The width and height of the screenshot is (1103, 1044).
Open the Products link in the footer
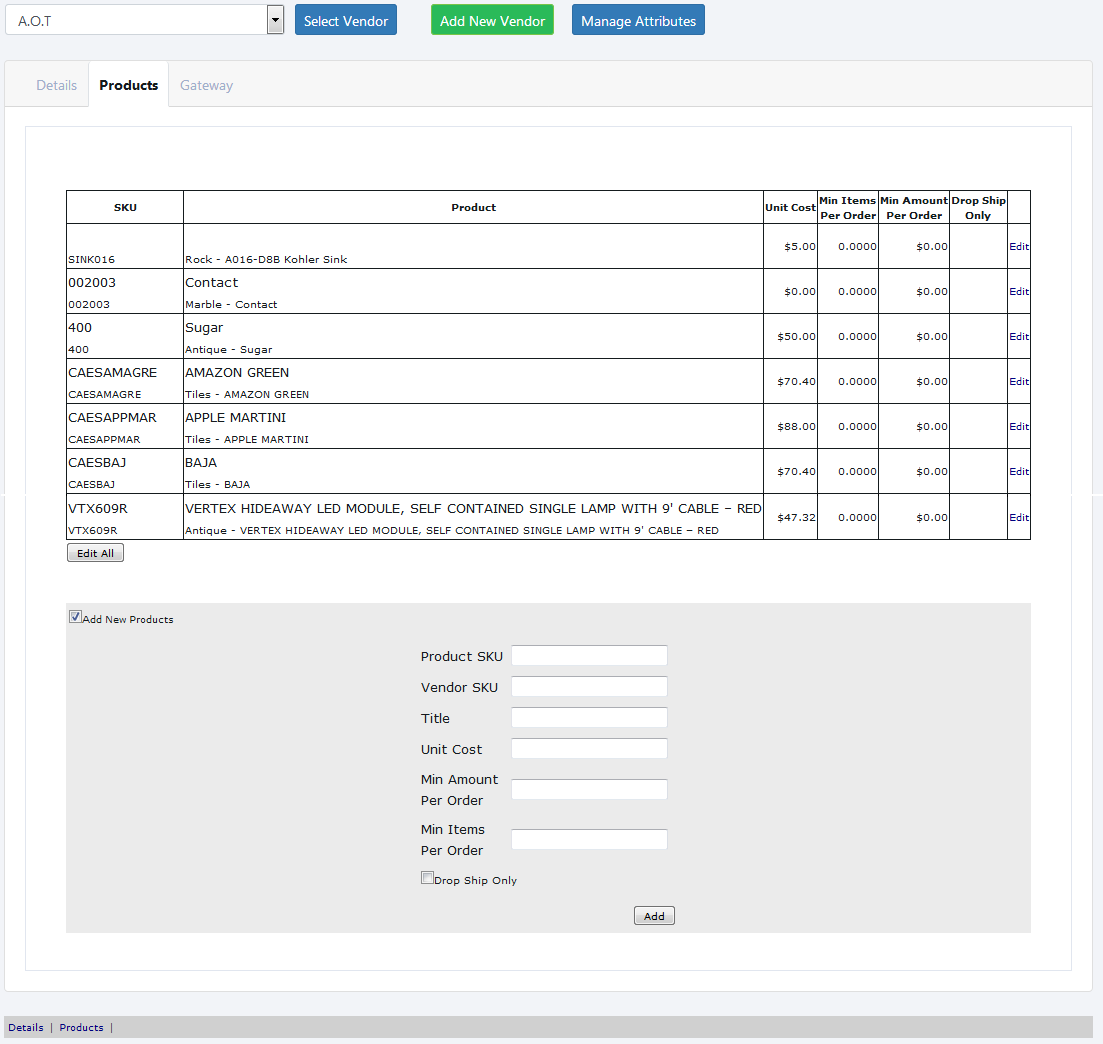pos(81,1027)
